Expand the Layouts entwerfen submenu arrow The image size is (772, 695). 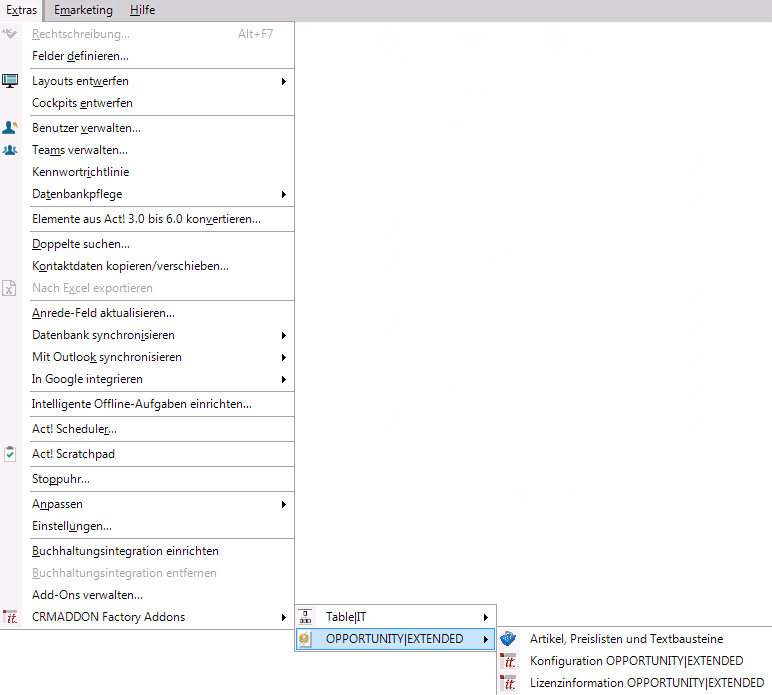click(x=284, y=81)
